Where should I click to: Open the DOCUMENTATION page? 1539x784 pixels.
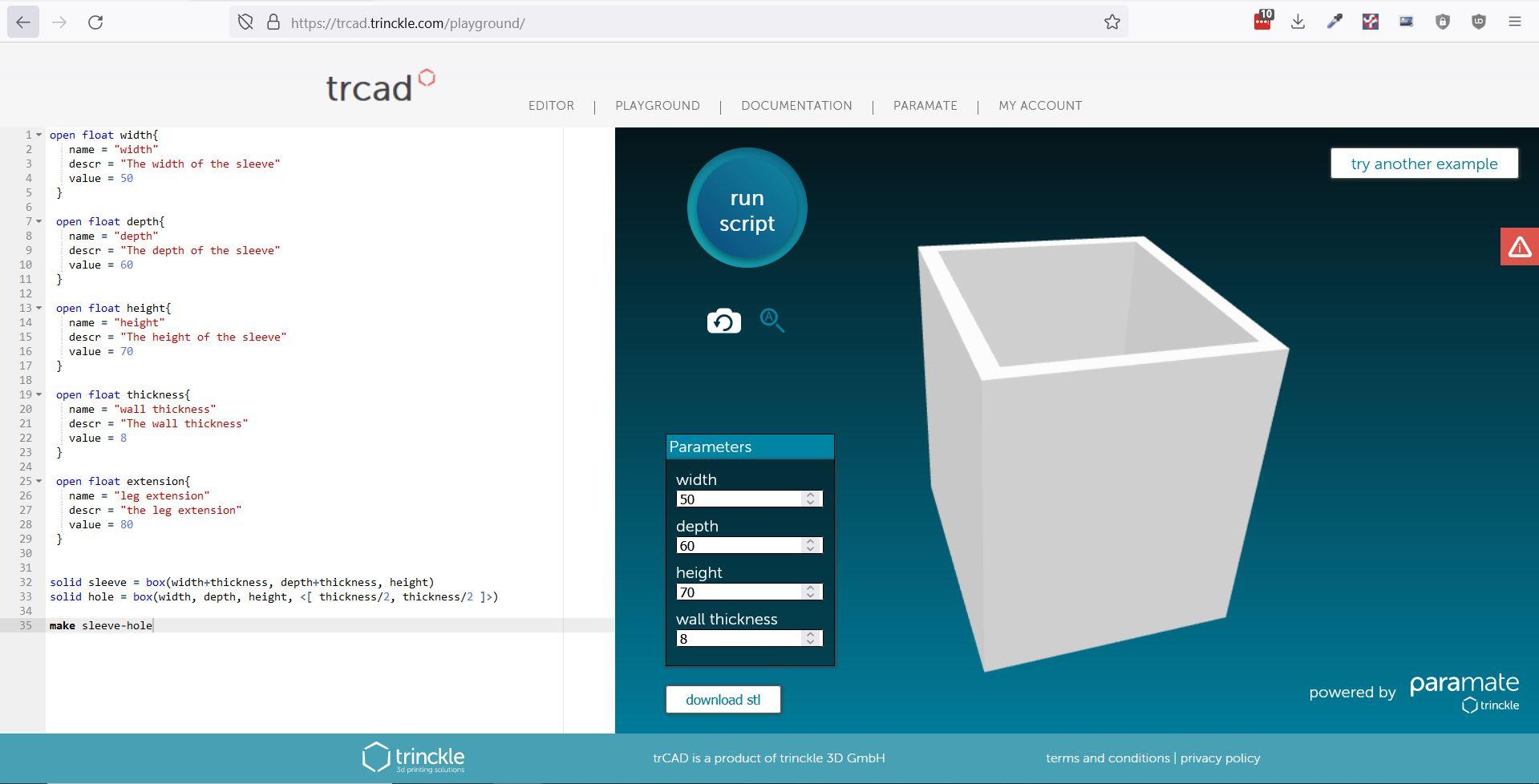(x=796, y=105)
